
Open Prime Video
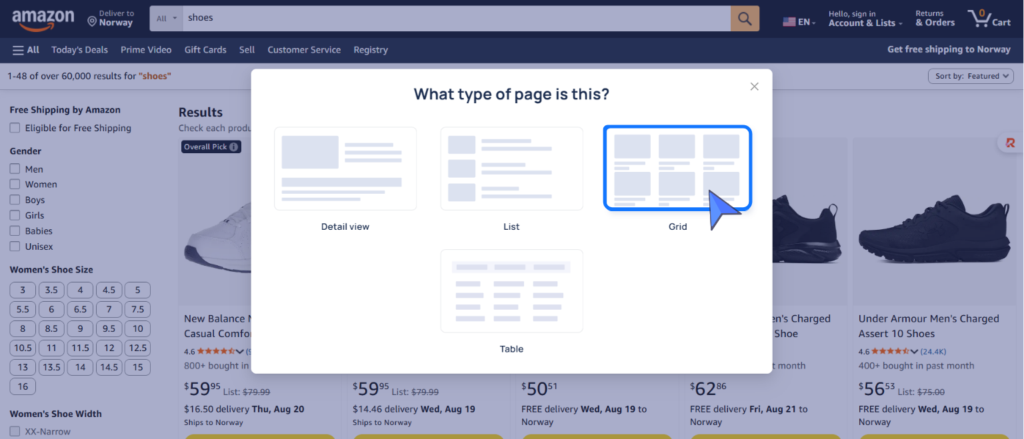pos(146,50)
